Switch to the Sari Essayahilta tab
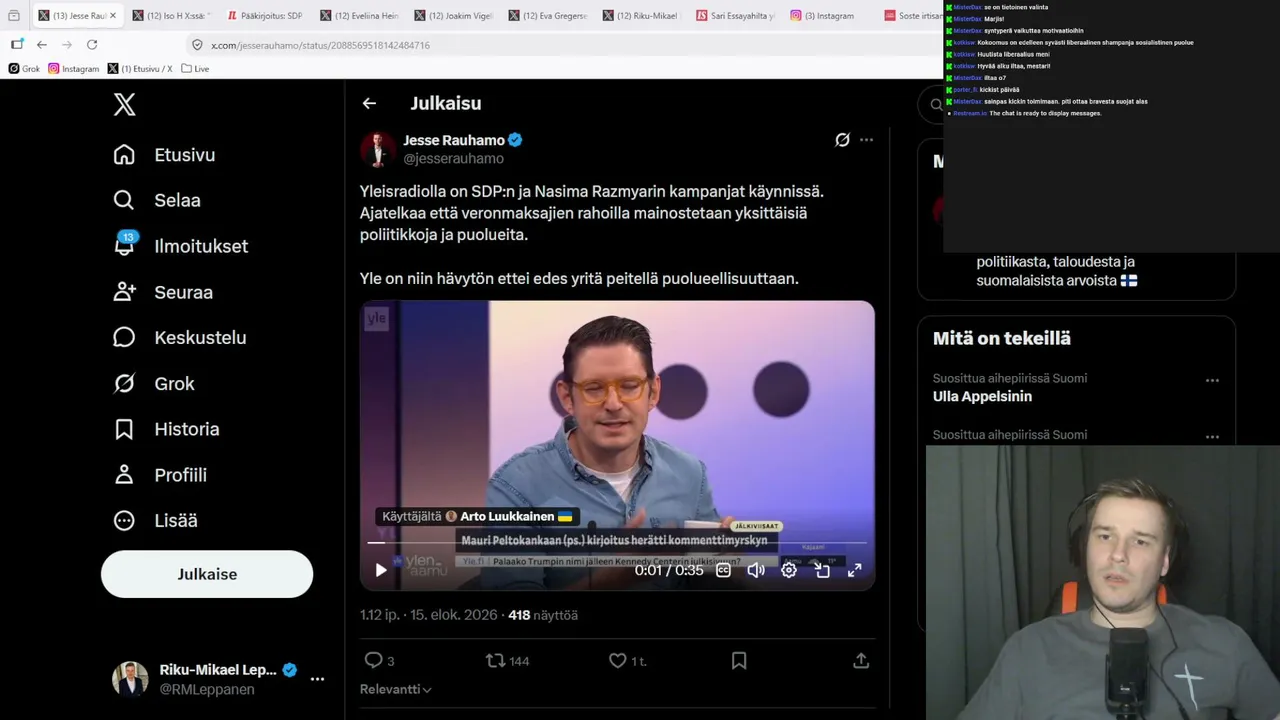Image resolution: width=1280 pixels, height=720 pixels. pyautogui.click(x=735, y=16)
